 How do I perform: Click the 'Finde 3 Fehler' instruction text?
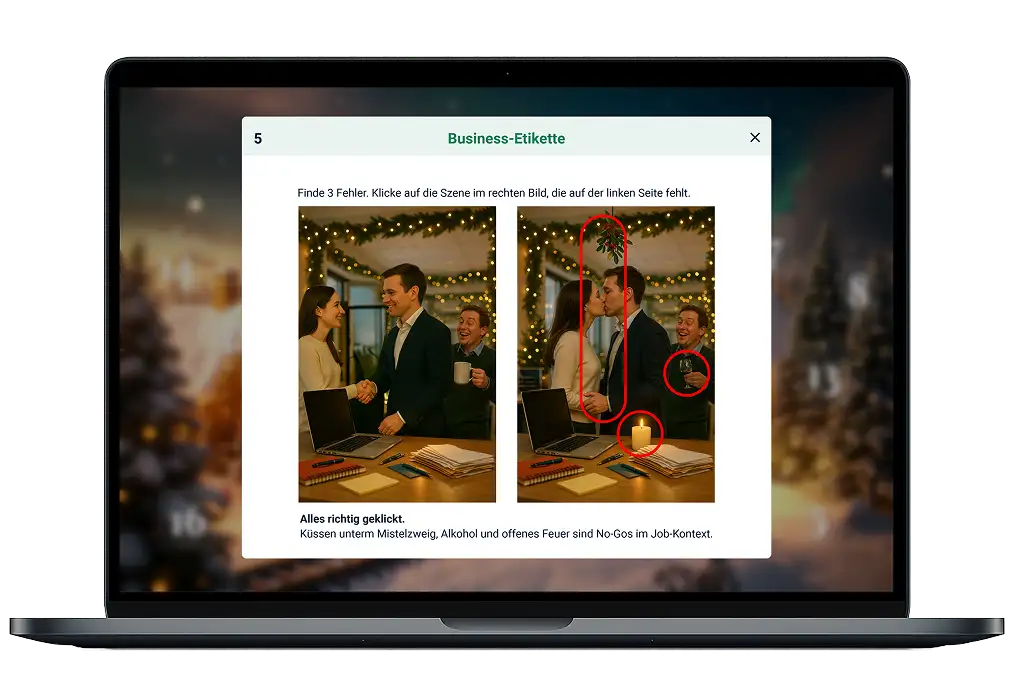(494, 192)
